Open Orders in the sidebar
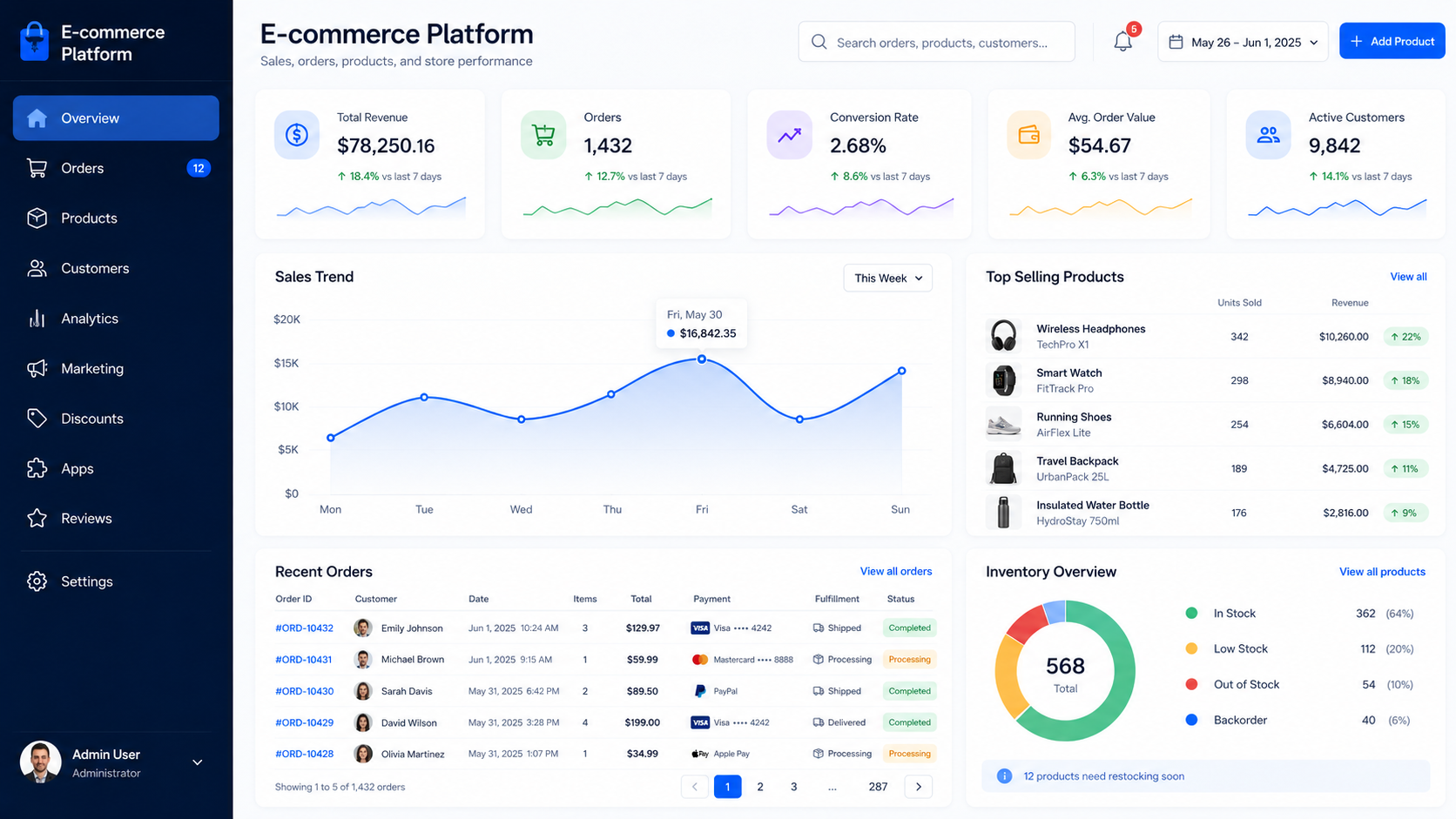 click(x=116, y=168)
